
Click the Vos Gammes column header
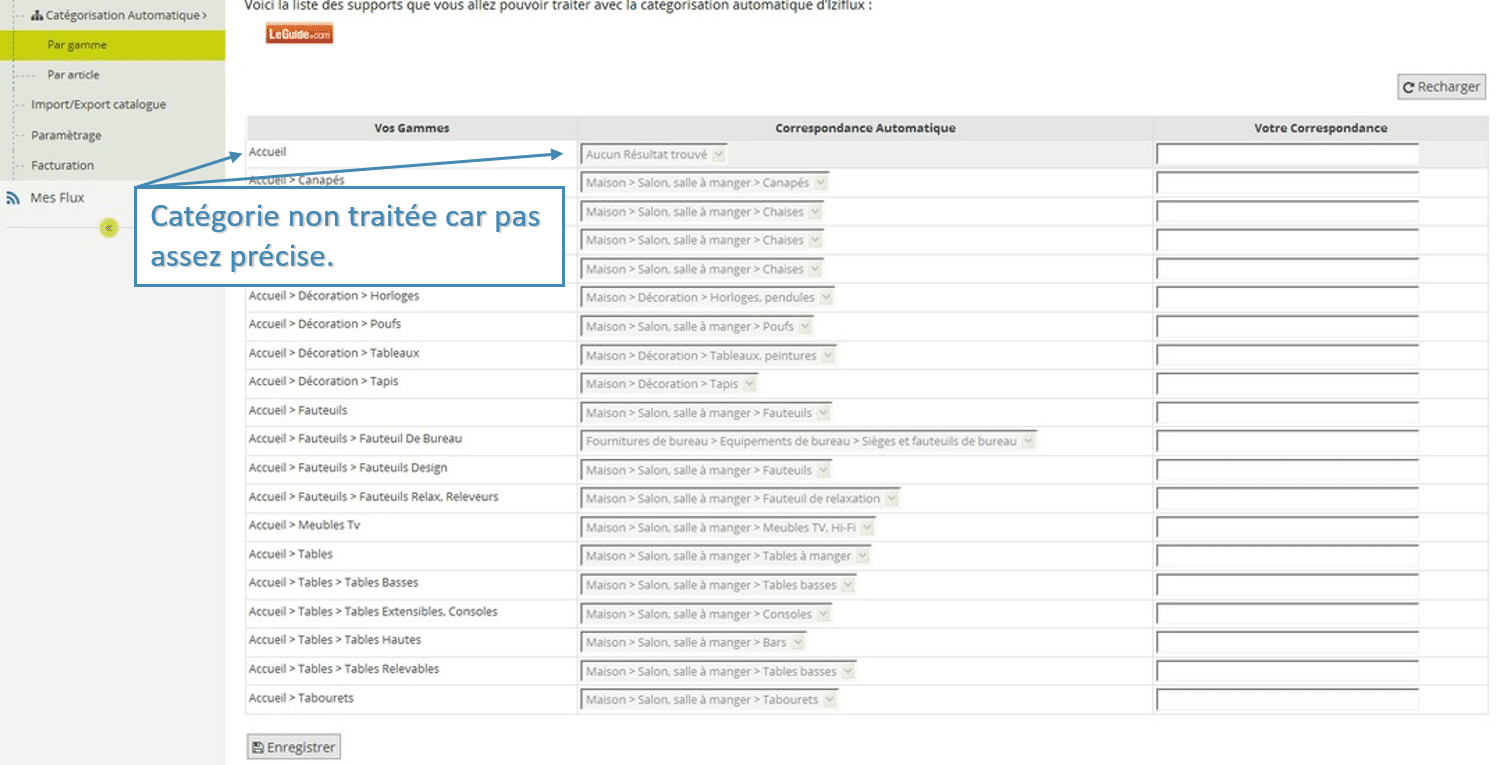412,128
